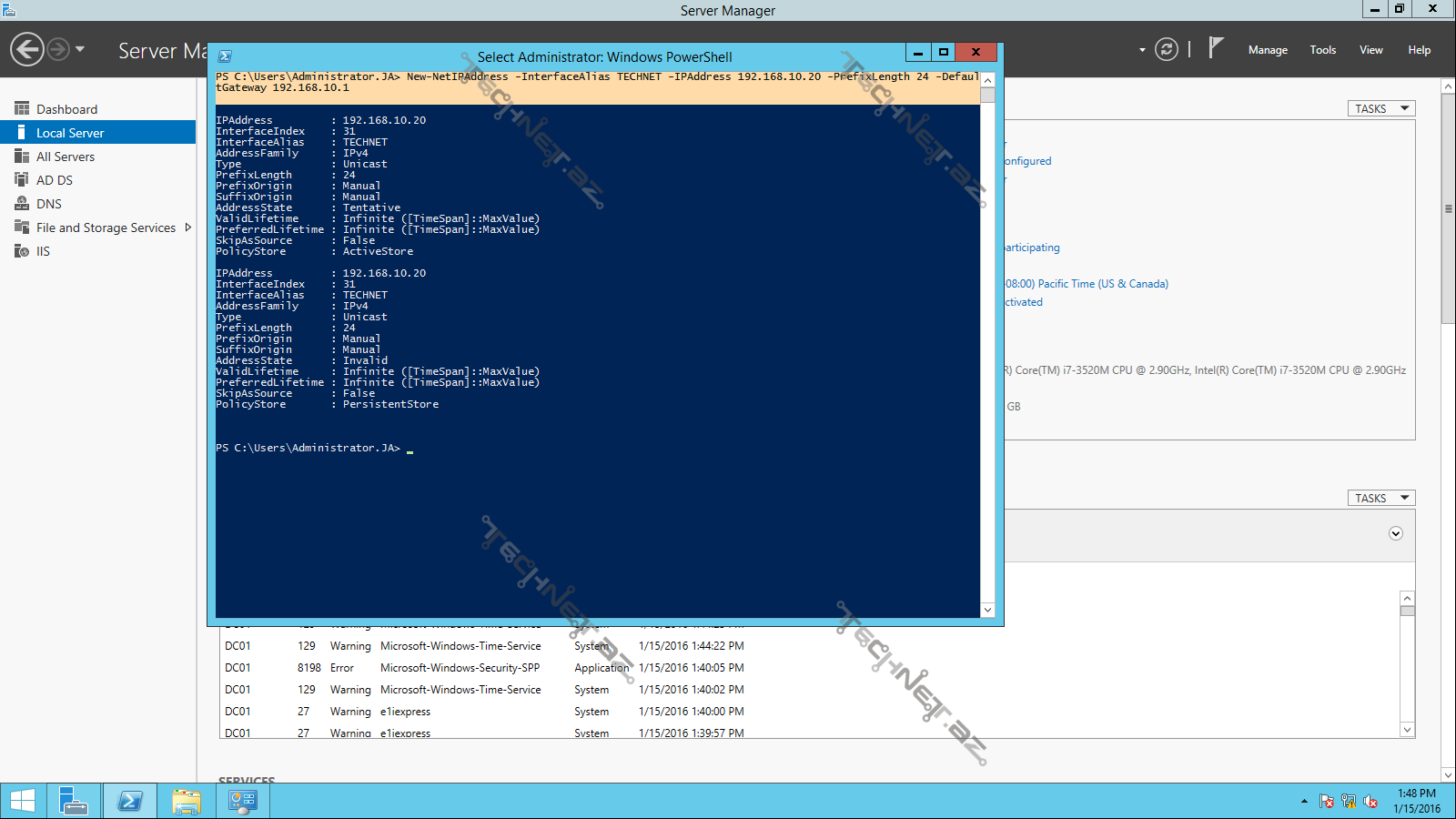Select Dashboard in the left sidebar

point(66,109)
